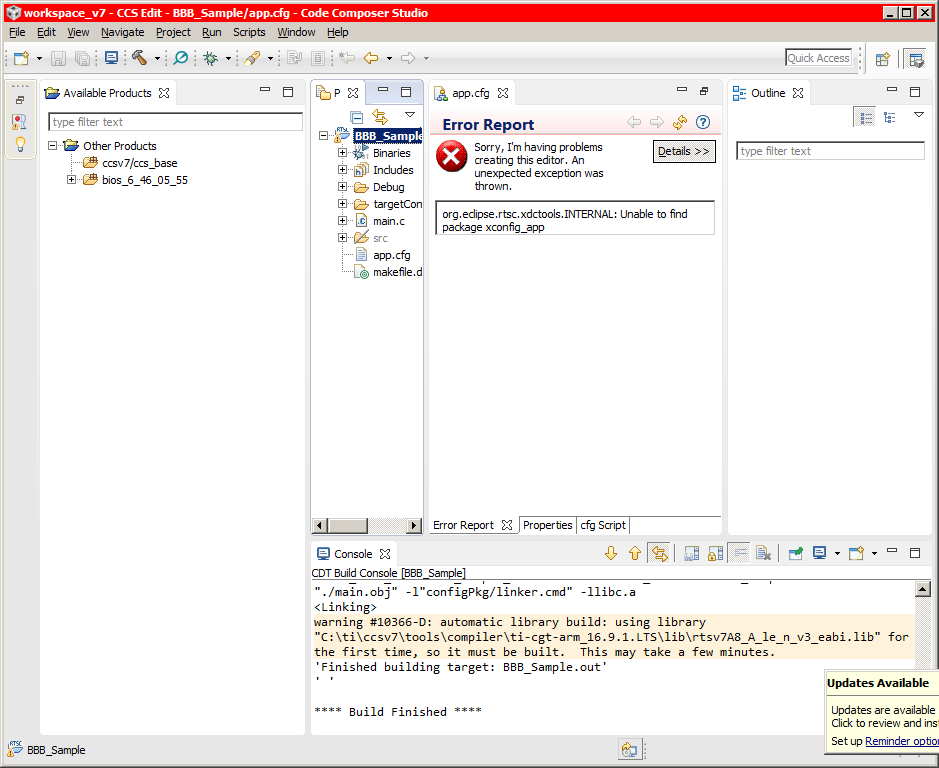The height and width of the screenshot is (768, 939).
Task: Click the refresh icon in Error Report
Action: pyautogui.click(x=680, y=122)
